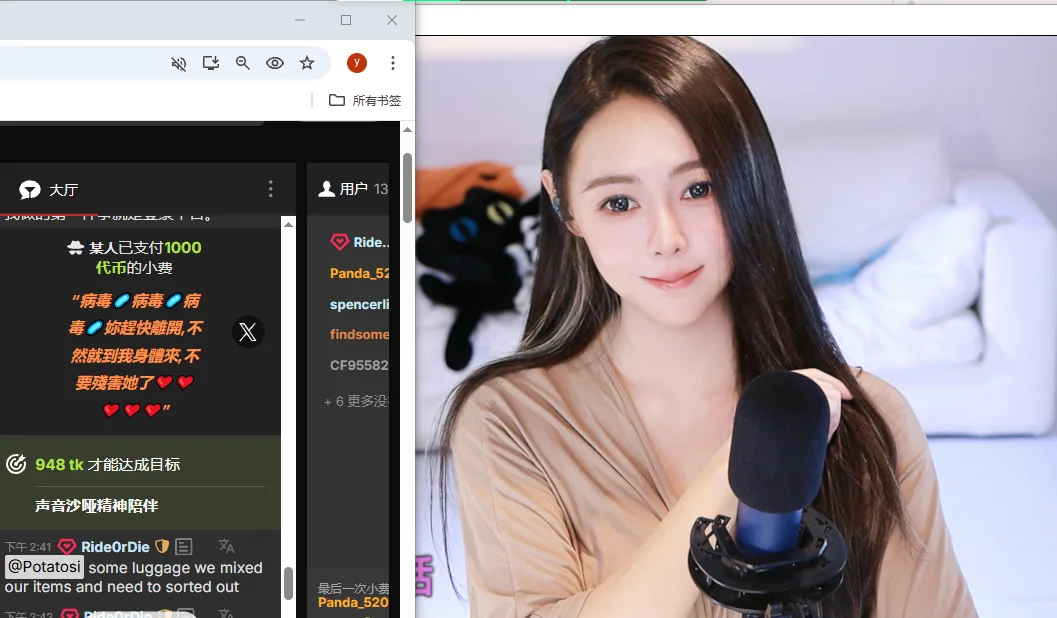Open the chat panel three-dot options menu
Viewport: 1057px width, 618px height.
(x=270, y=189)
